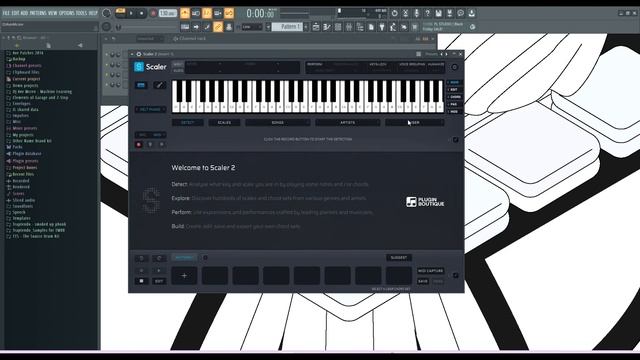640x360 pixels.
Task: Open the Scaler settings gear icon
Action: (x=455, y=67)
